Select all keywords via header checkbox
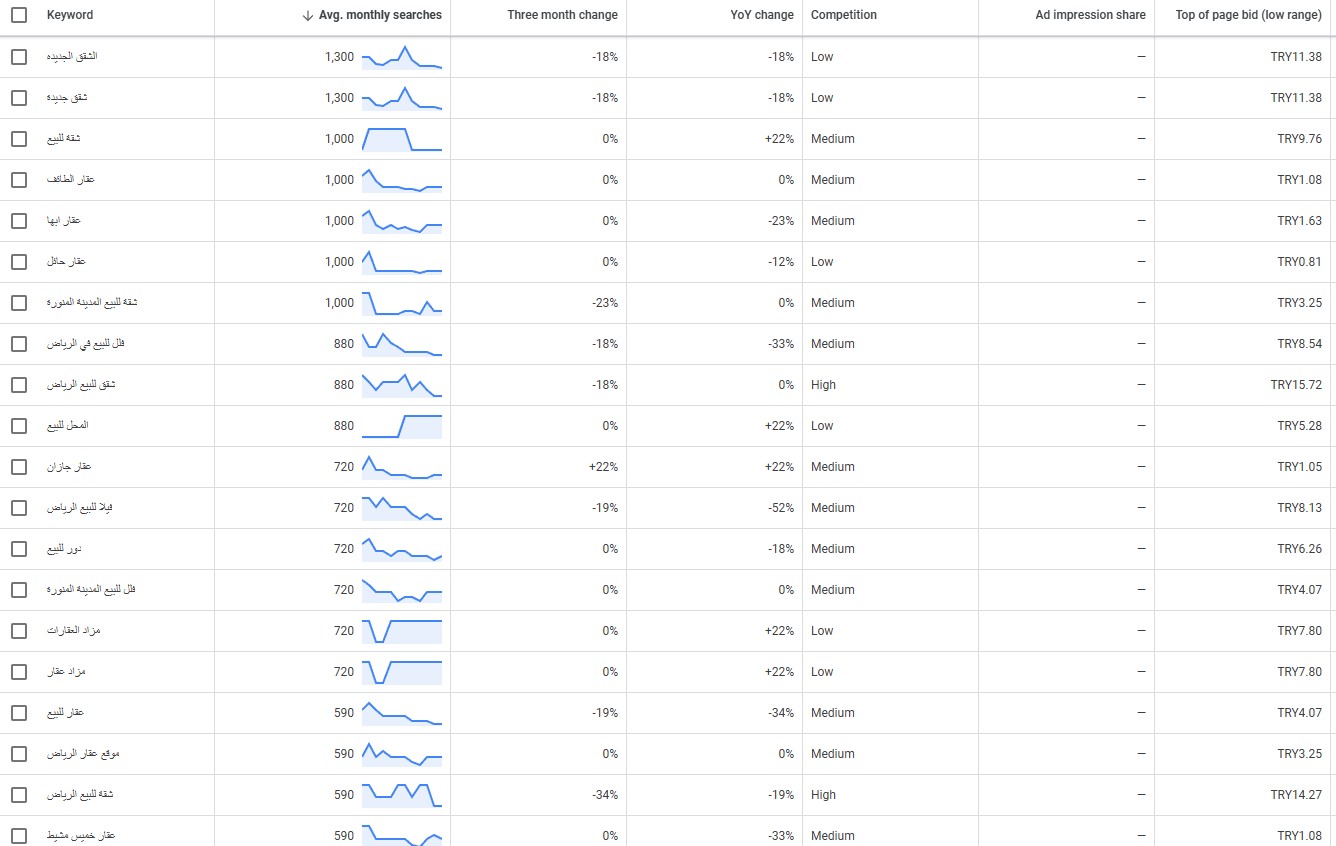Screen dimensions: 1336x846 18,15
